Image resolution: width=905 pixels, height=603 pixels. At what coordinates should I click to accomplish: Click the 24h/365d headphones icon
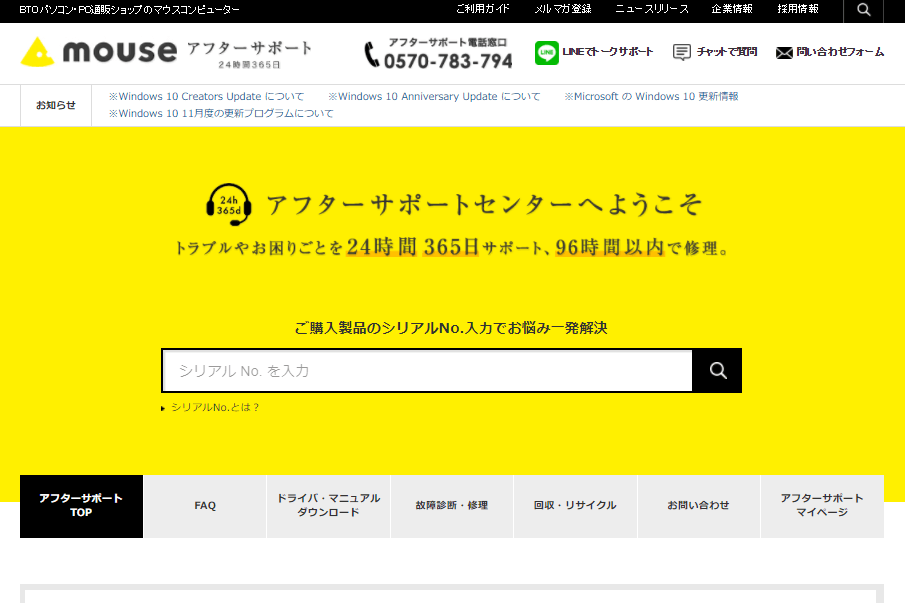(x=230, y=205)
